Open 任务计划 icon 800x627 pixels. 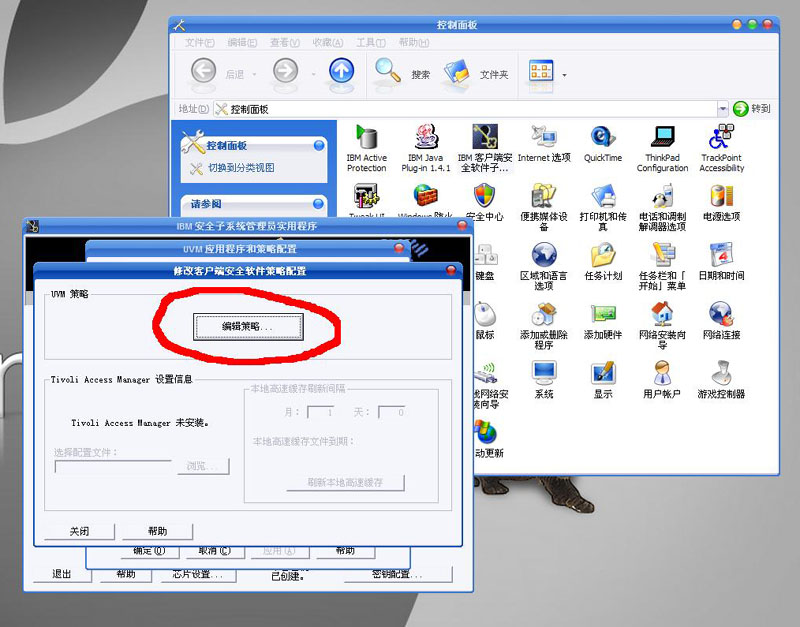click(603, 261)
